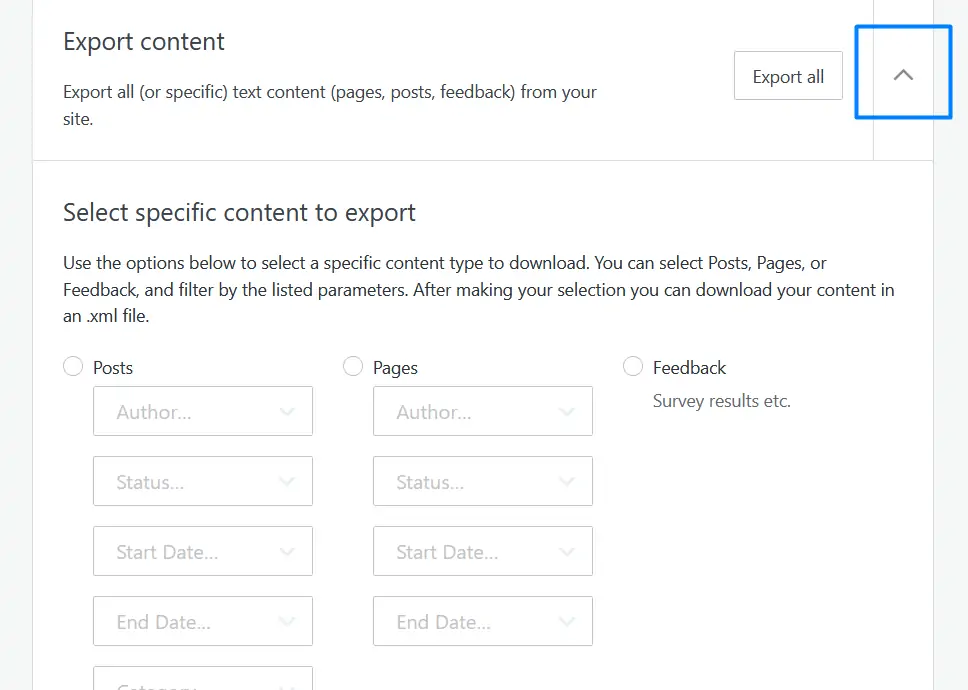Open the Pages Start Date dropdown
The image size is (968, 690).
[x=482, y=552]
